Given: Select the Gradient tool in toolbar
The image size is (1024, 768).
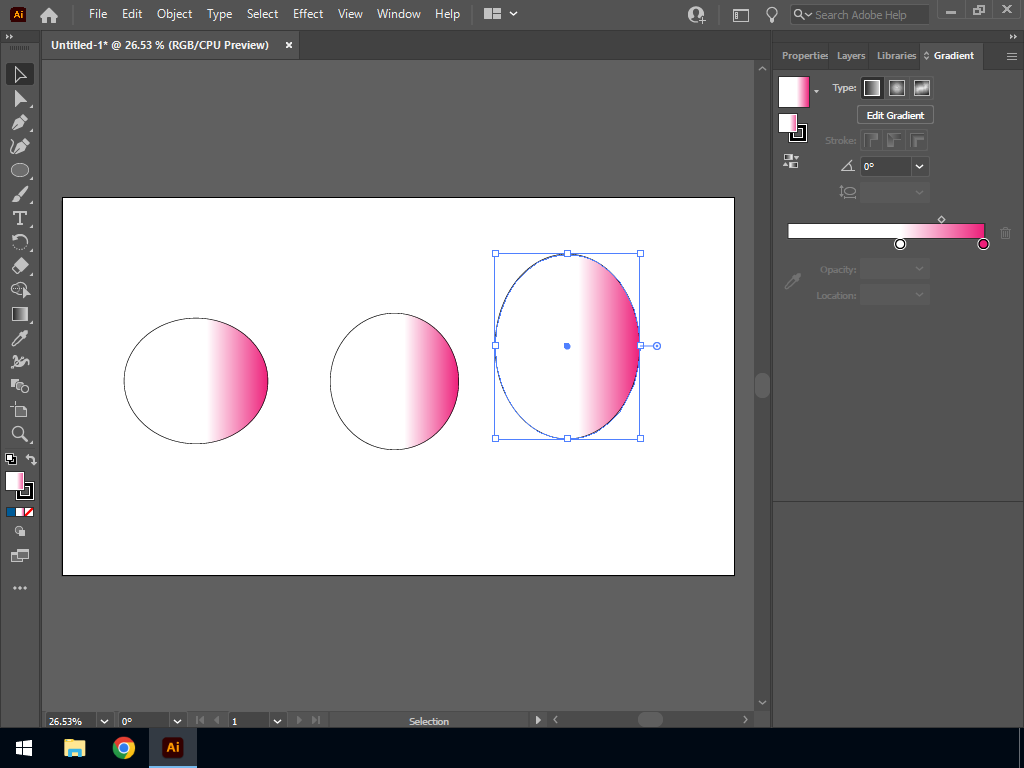Looking at the screenshot, I should pyautogui.click(x=19, y=314).
